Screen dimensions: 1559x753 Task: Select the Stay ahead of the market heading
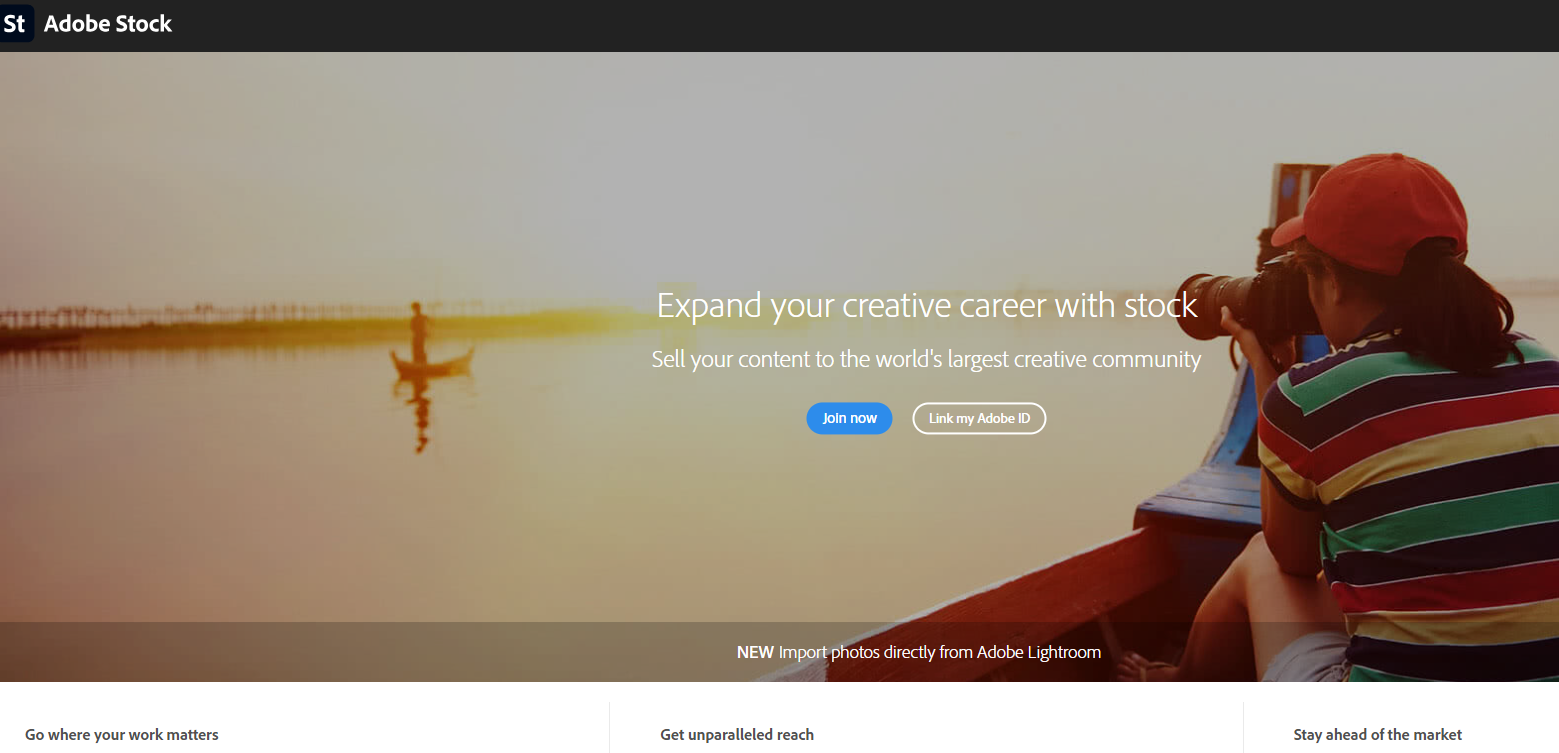coord(1377,735)
